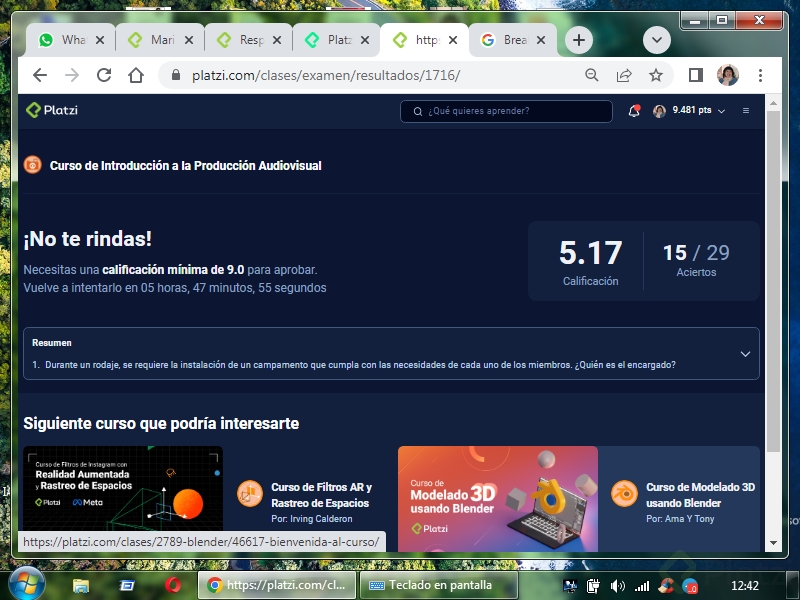Select the Chrome taskbar window button

(x=277, y=585)
